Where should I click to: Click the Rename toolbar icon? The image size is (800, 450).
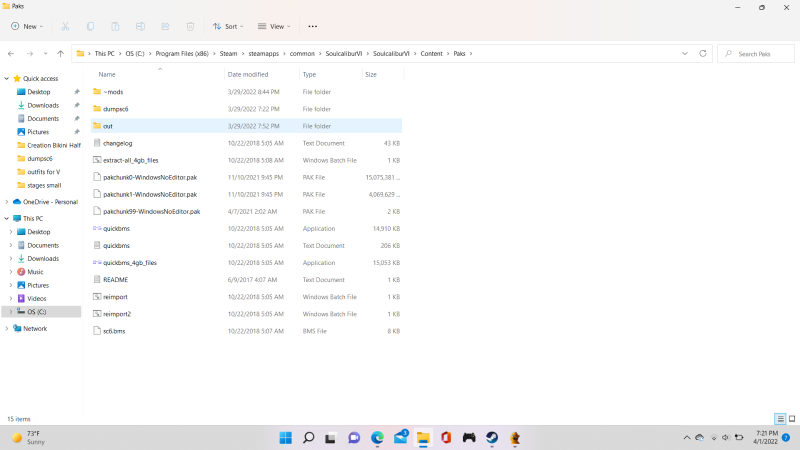[x=140, y=27]
